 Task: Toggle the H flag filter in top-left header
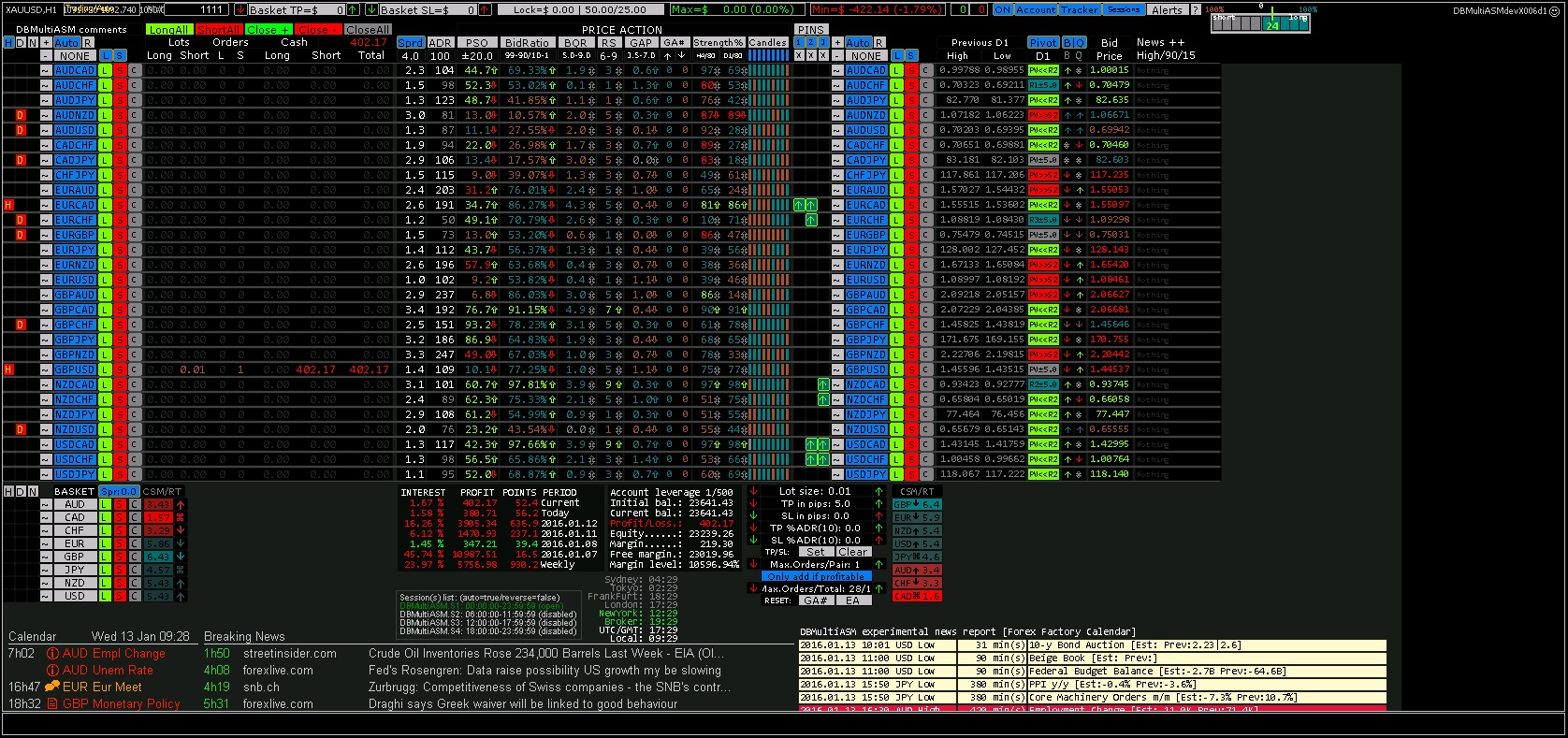[x=8, y=43]
